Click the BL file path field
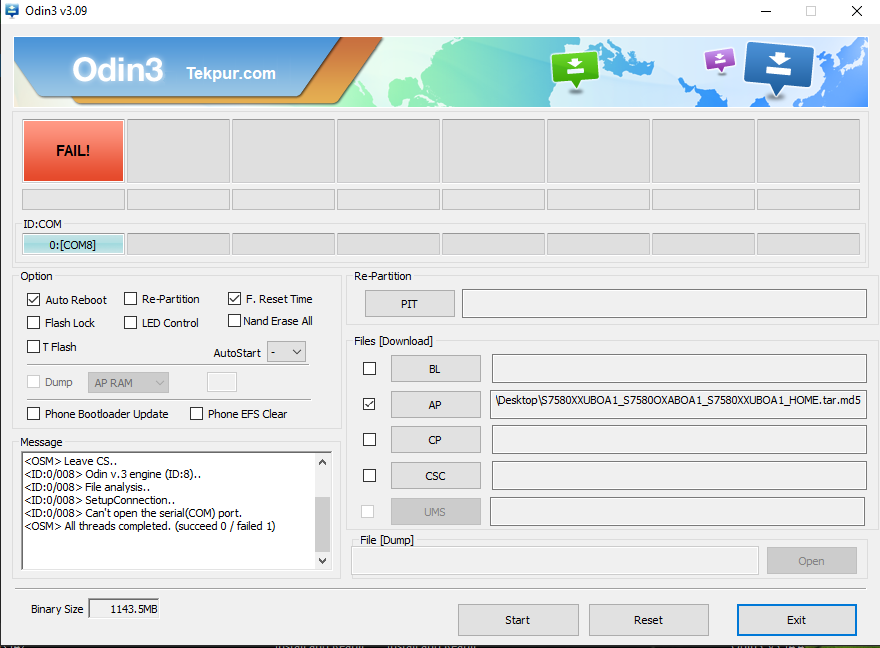This screenshot has width=880, height=648. tap(679, 369)
